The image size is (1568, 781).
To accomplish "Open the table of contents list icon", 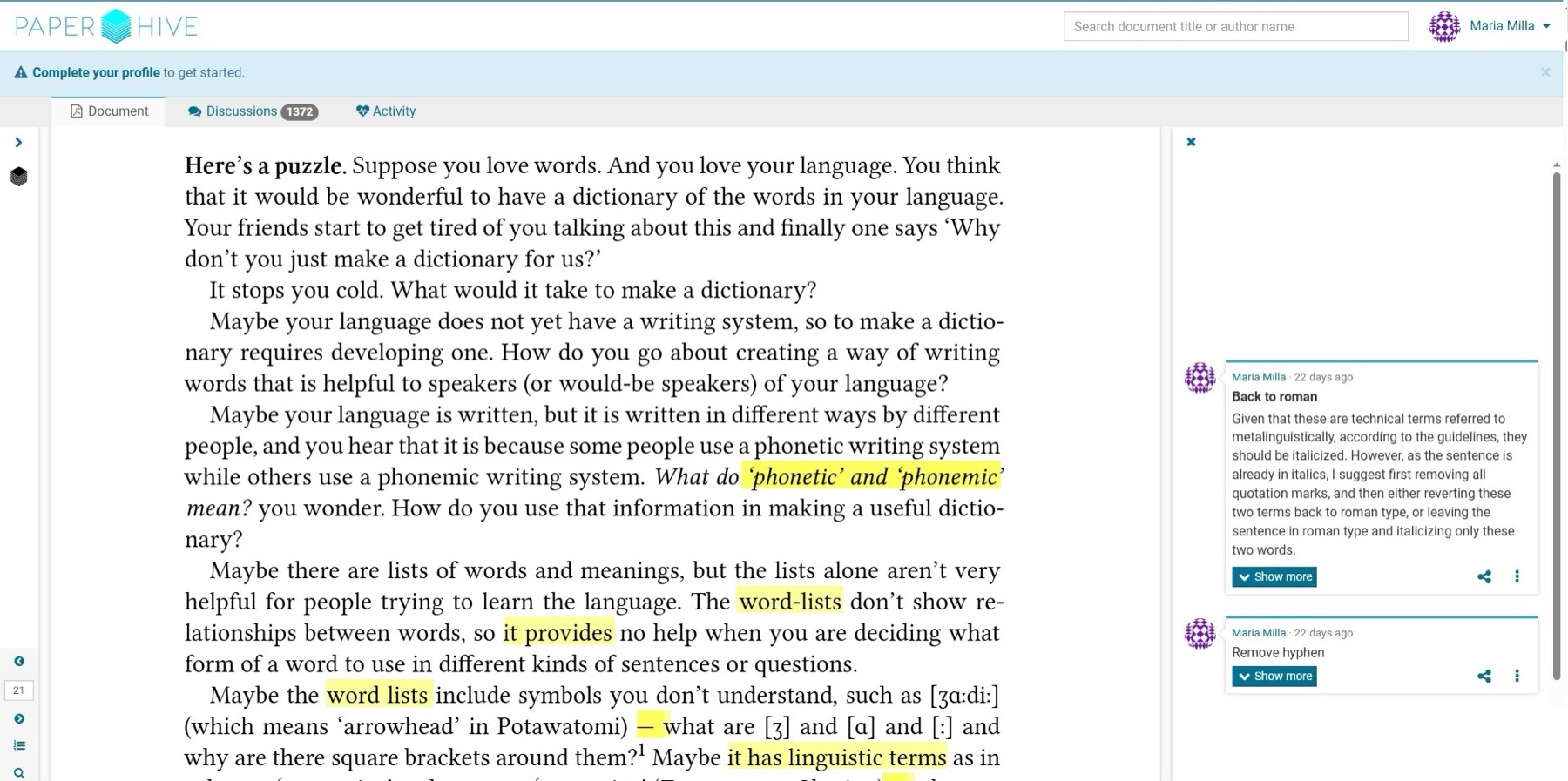I will point(19,745).
